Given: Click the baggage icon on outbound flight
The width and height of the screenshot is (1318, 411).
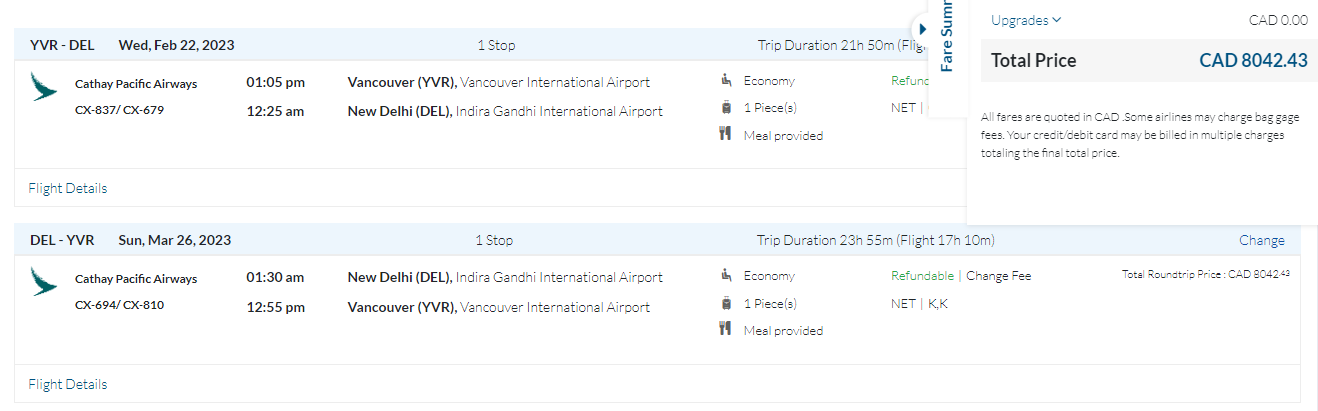Looking at the screenshot, I should tap(726, 107).
